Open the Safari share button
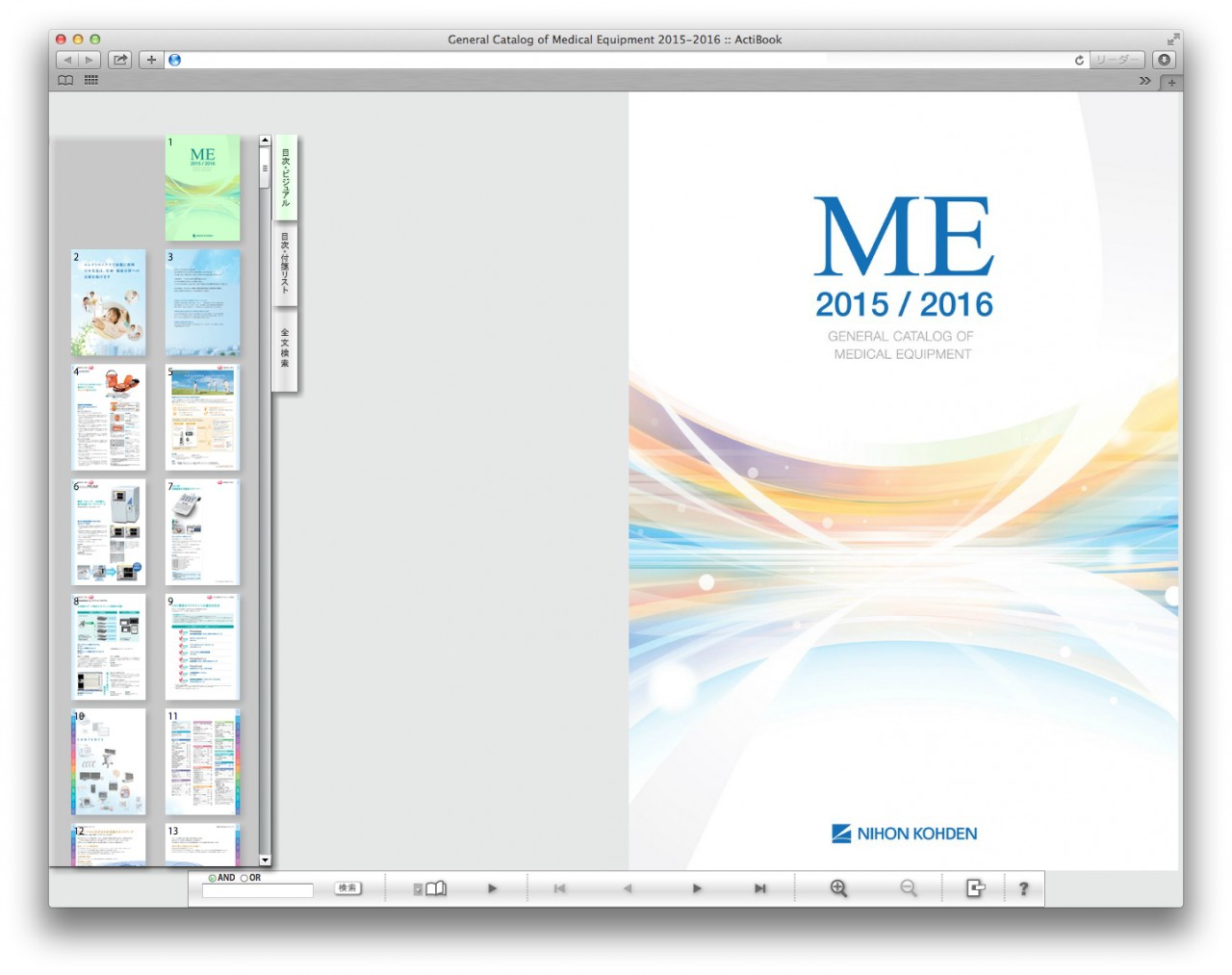1232x975 pixels. 120,60
